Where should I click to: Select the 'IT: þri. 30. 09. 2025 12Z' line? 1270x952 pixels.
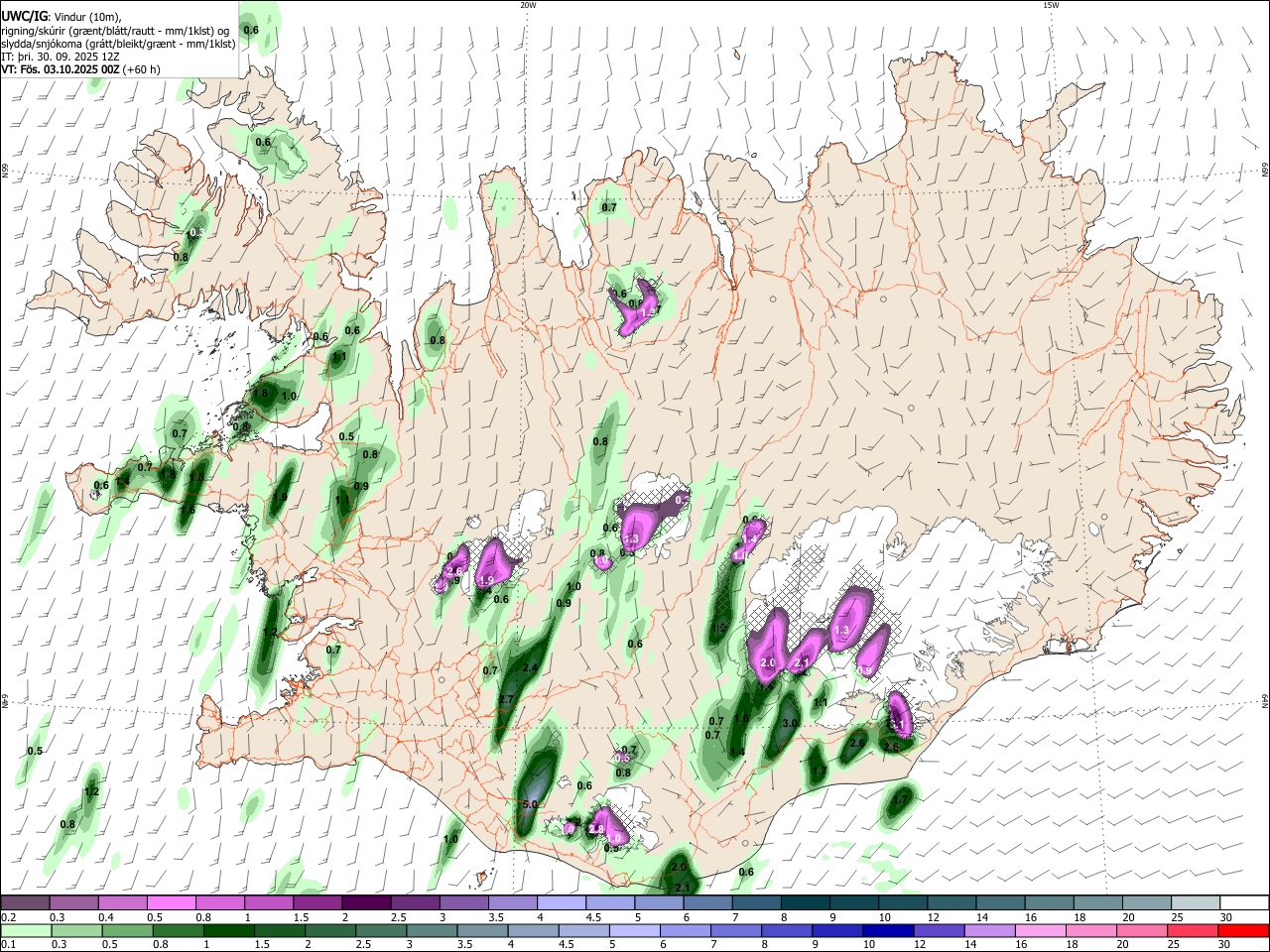click(61, 57)
